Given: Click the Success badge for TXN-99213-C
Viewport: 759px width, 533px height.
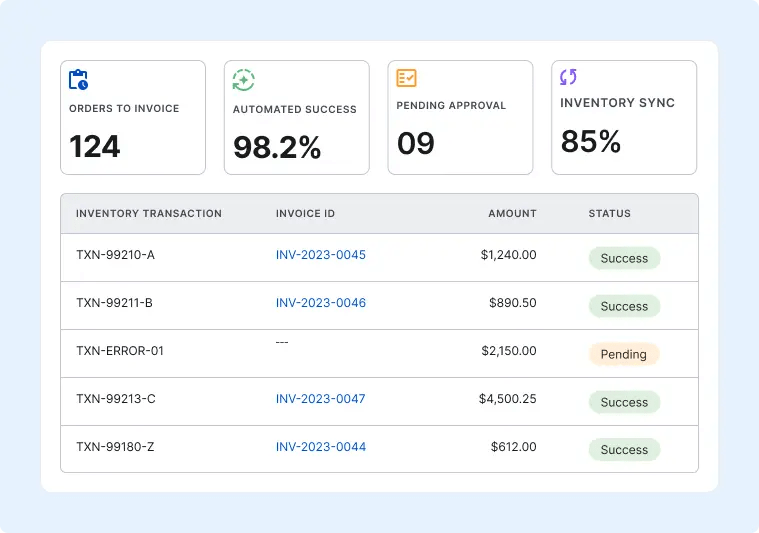Looking at the screenshot, I should [624, 402].
